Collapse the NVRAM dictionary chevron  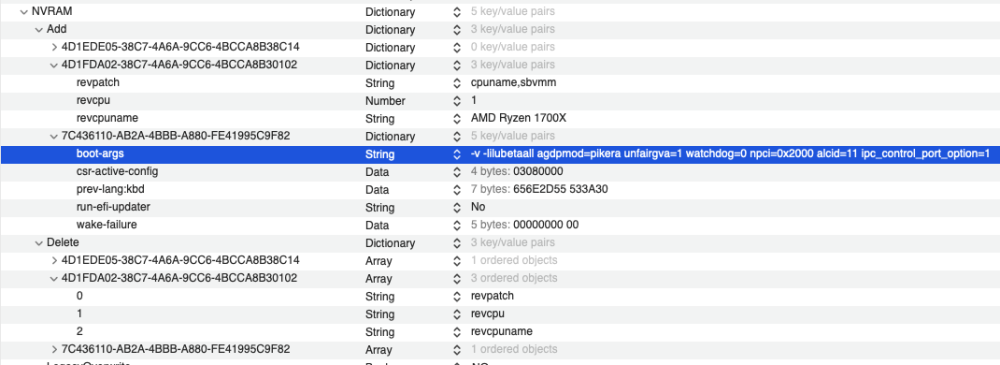[x=24, y=11]
